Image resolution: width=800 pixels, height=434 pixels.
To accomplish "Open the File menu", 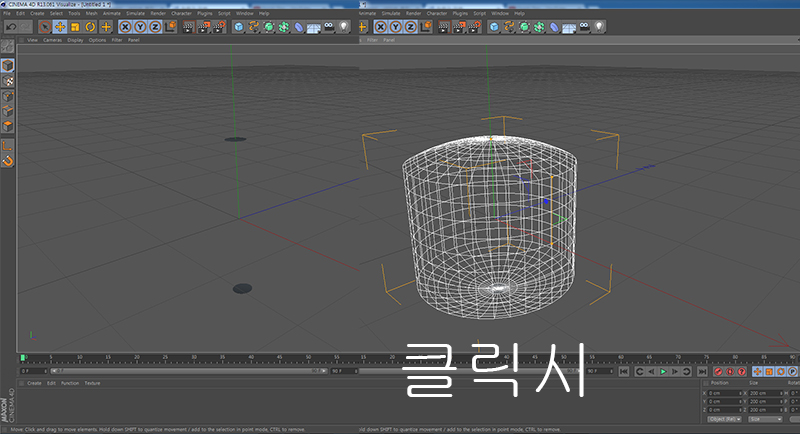I will click(7, 13).
